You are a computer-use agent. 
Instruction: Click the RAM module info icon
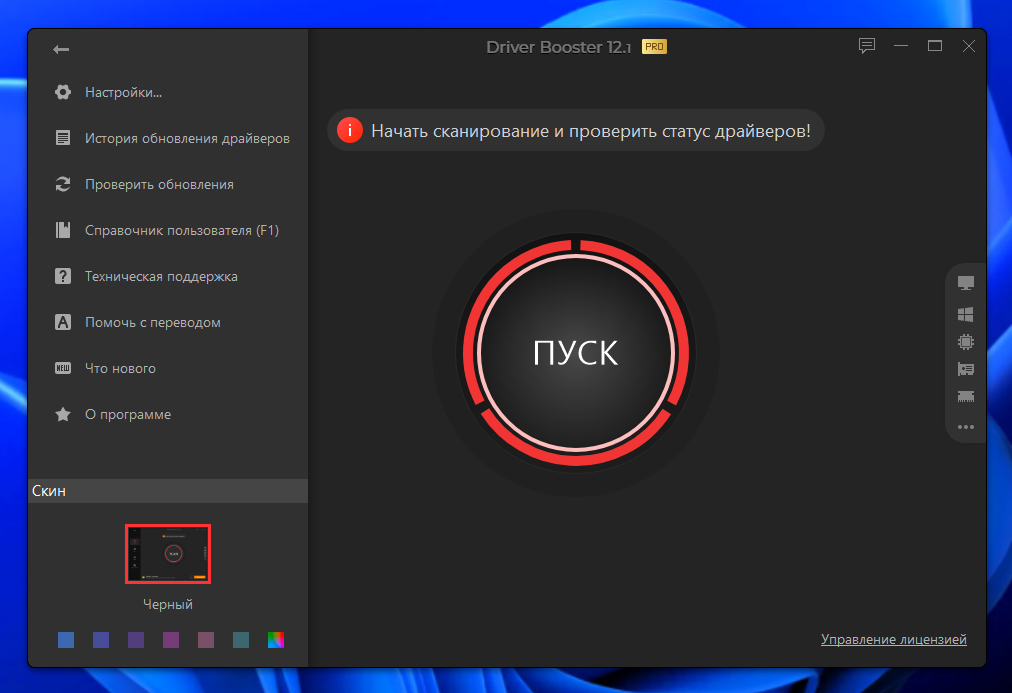point(965,397)
